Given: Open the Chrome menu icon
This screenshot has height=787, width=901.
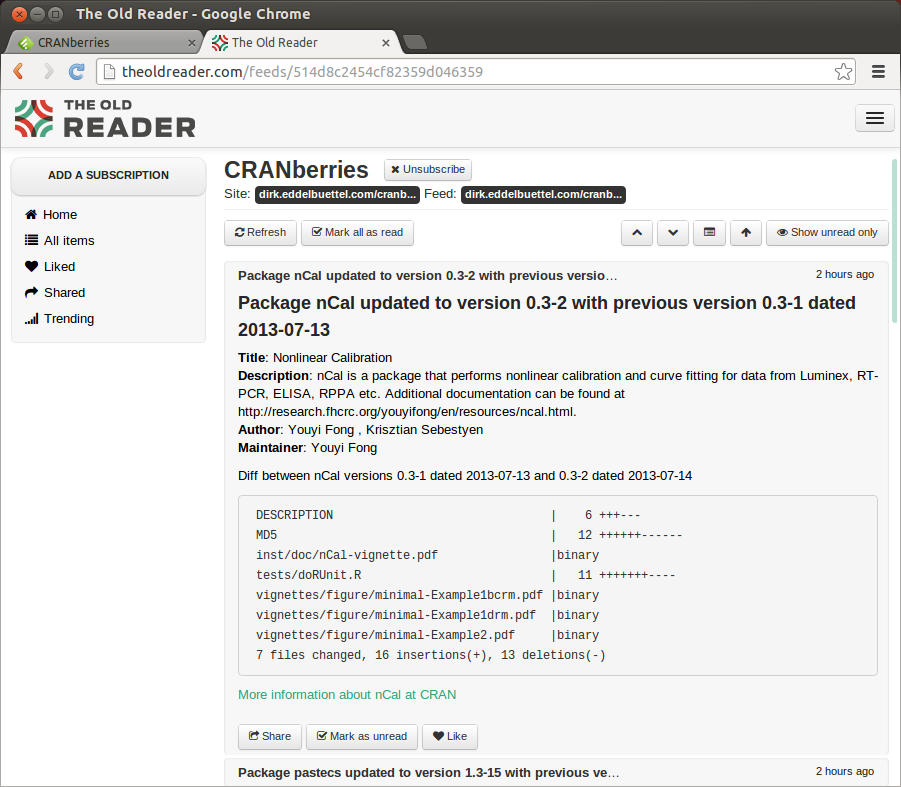Looking at the screenshot, I should [x=878, y=72].
